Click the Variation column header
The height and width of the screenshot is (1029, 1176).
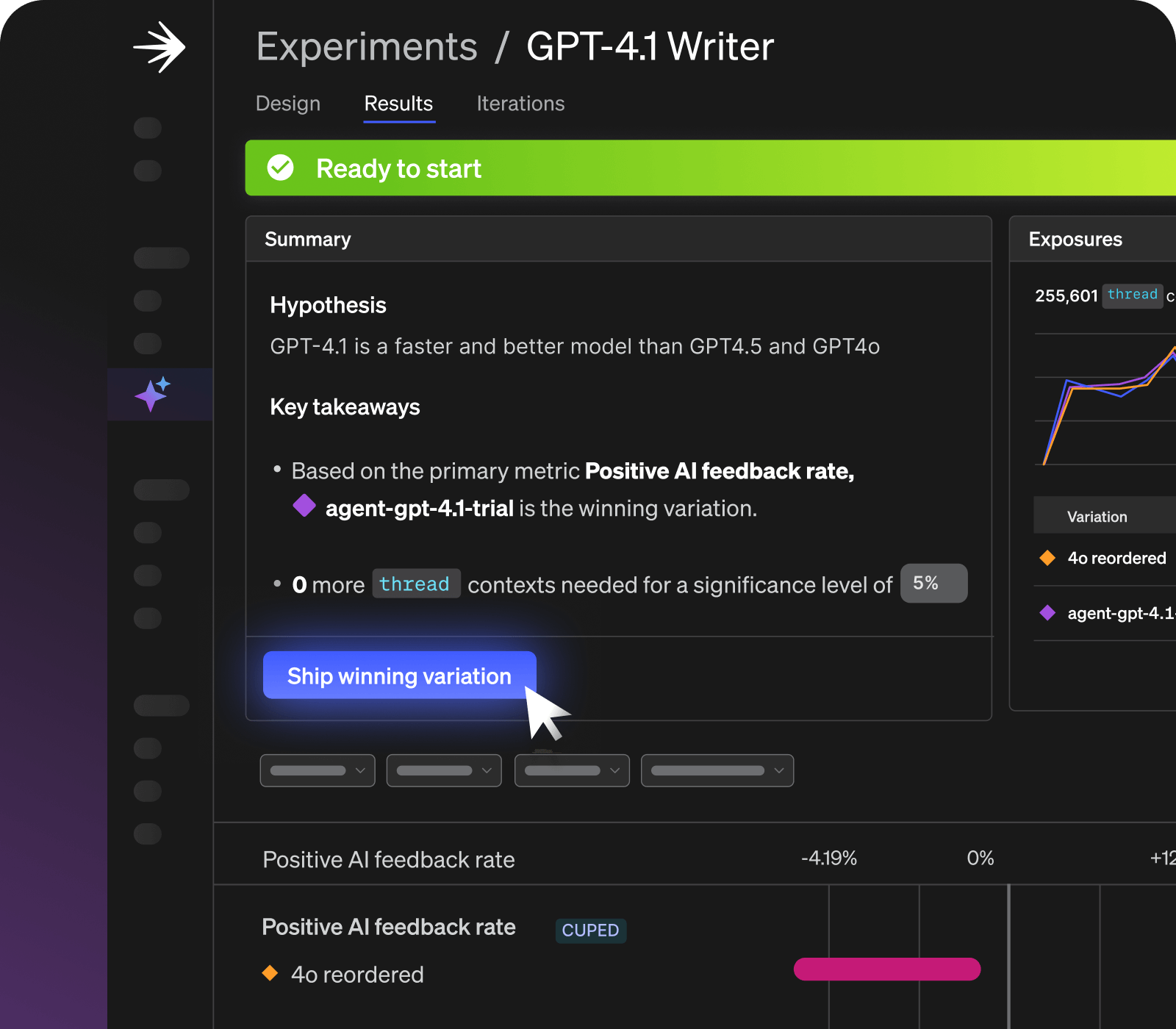[x=1097, y=517]
